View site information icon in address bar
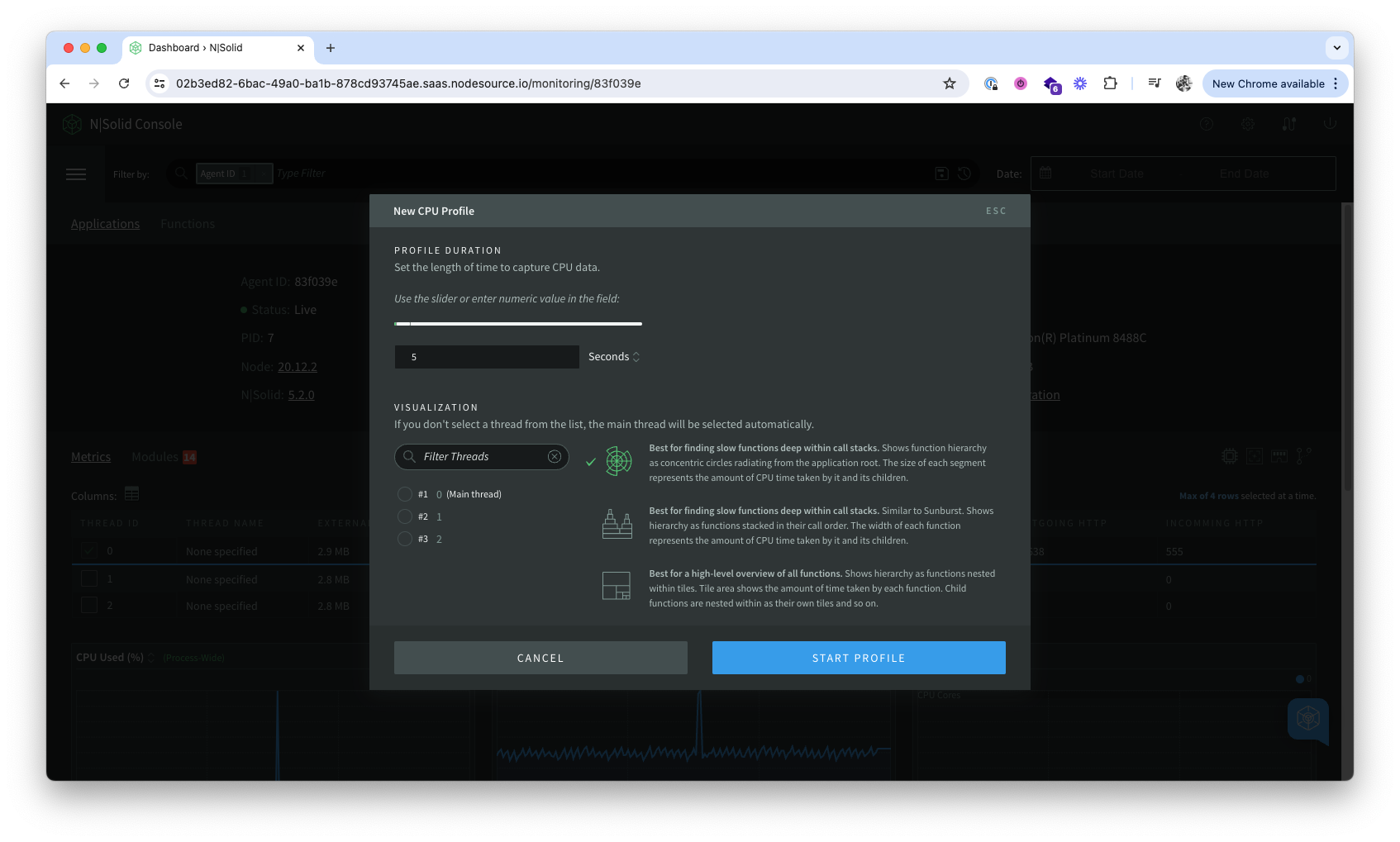Image resolution: width=1400 pixels, height=842 pixels. [160, 83]
